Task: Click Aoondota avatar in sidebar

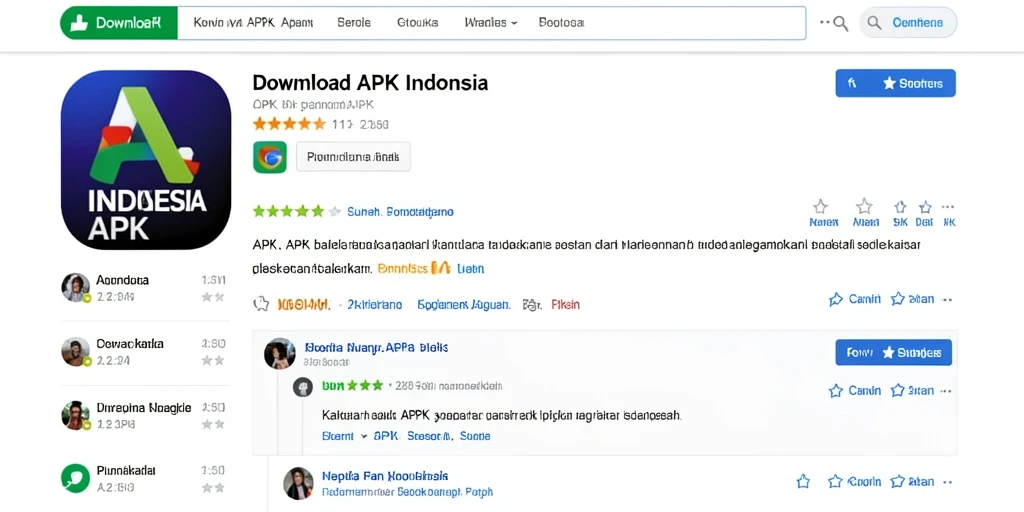Action: click(76, 287)
